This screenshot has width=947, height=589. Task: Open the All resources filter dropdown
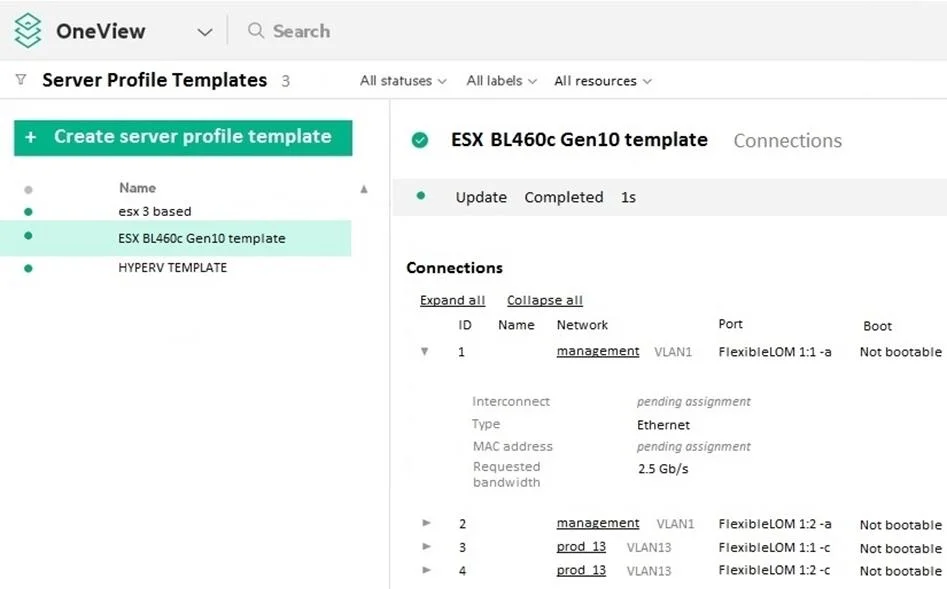(x=603, y=81)
